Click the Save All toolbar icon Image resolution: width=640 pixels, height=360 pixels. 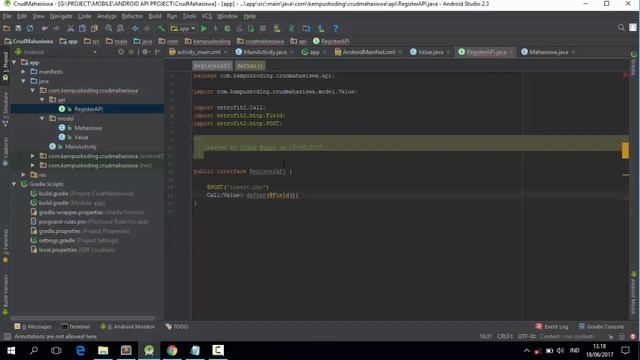[x=18, y=28]
